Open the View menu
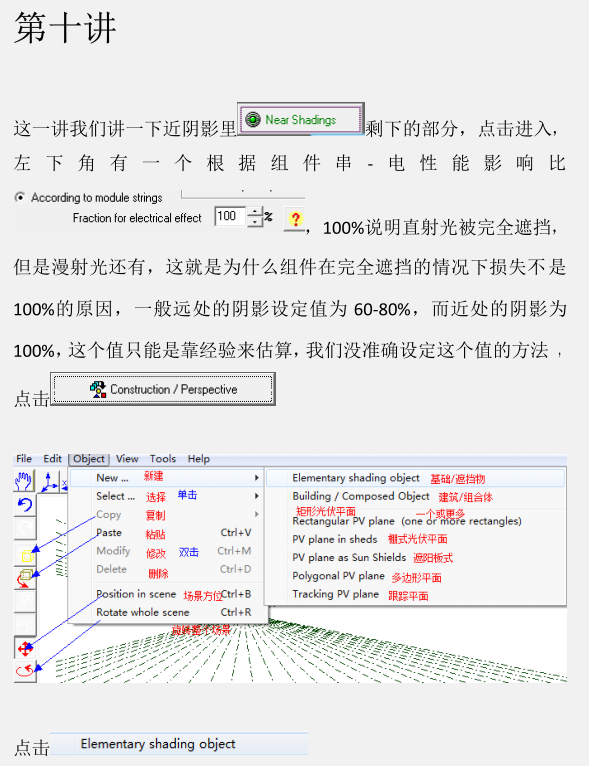 [x=127, y=459]
